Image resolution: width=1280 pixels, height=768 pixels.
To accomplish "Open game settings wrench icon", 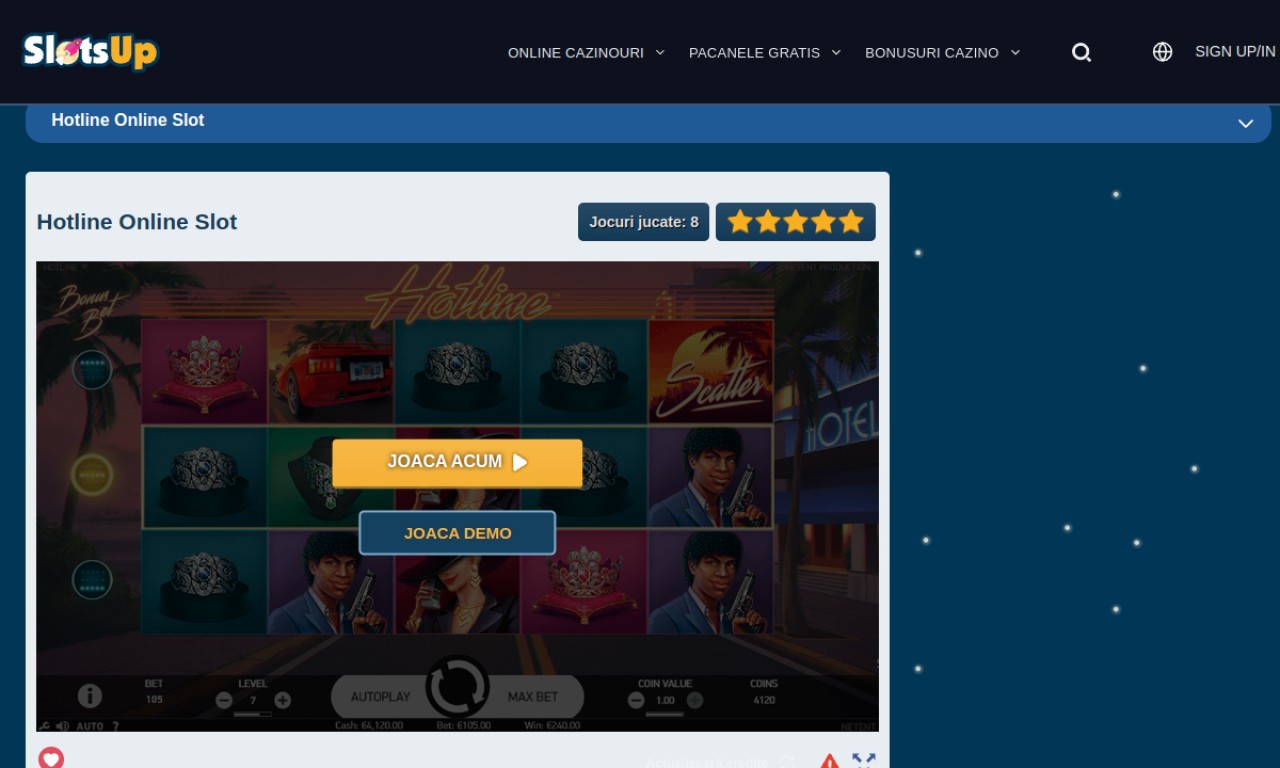I will pos(45,726).
